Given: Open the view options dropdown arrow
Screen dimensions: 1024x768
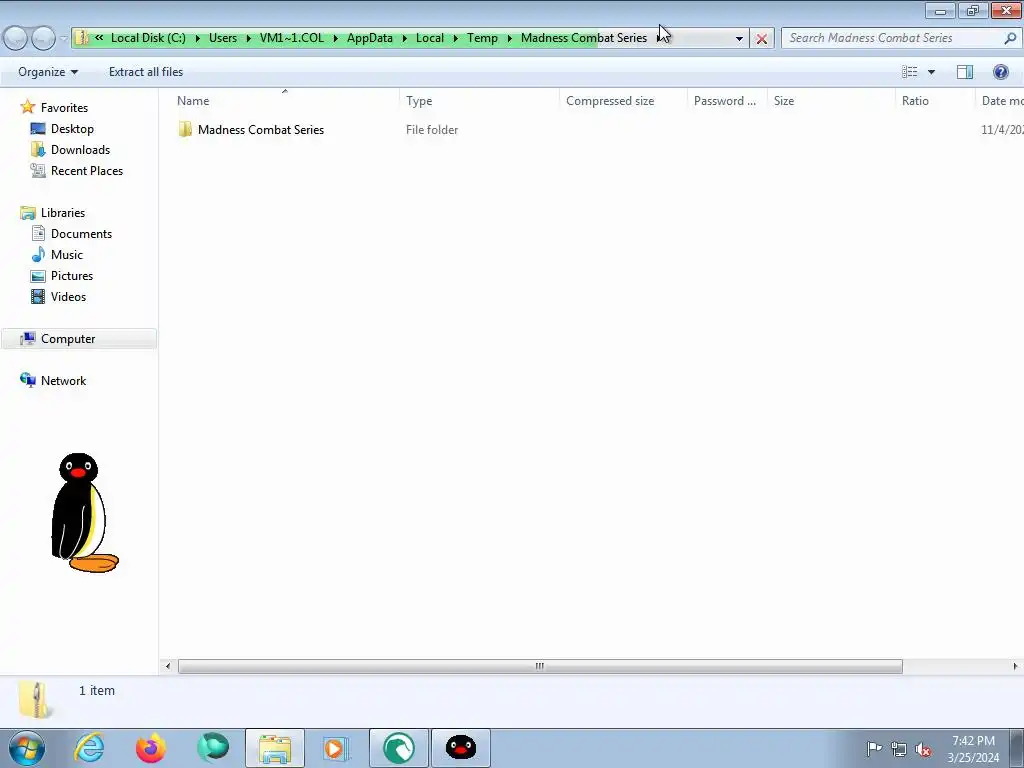Looking at the screenshot, I should point(931,72).
